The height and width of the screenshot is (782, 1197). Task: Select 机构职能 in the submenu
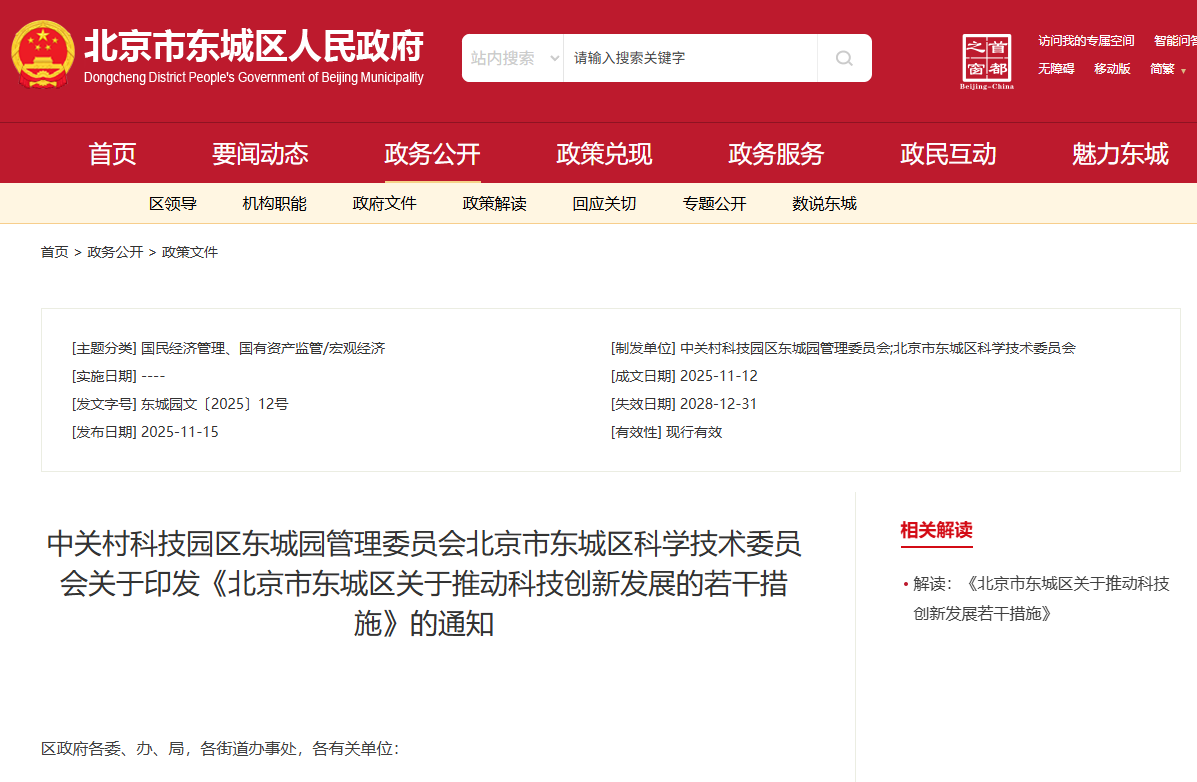(274, 203)
